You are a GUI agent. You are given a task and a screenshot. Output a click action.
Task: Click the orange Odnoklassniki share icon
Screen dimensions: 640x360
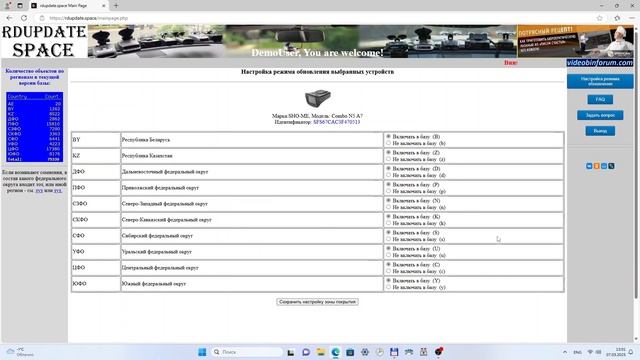click(x=596, y=166)
